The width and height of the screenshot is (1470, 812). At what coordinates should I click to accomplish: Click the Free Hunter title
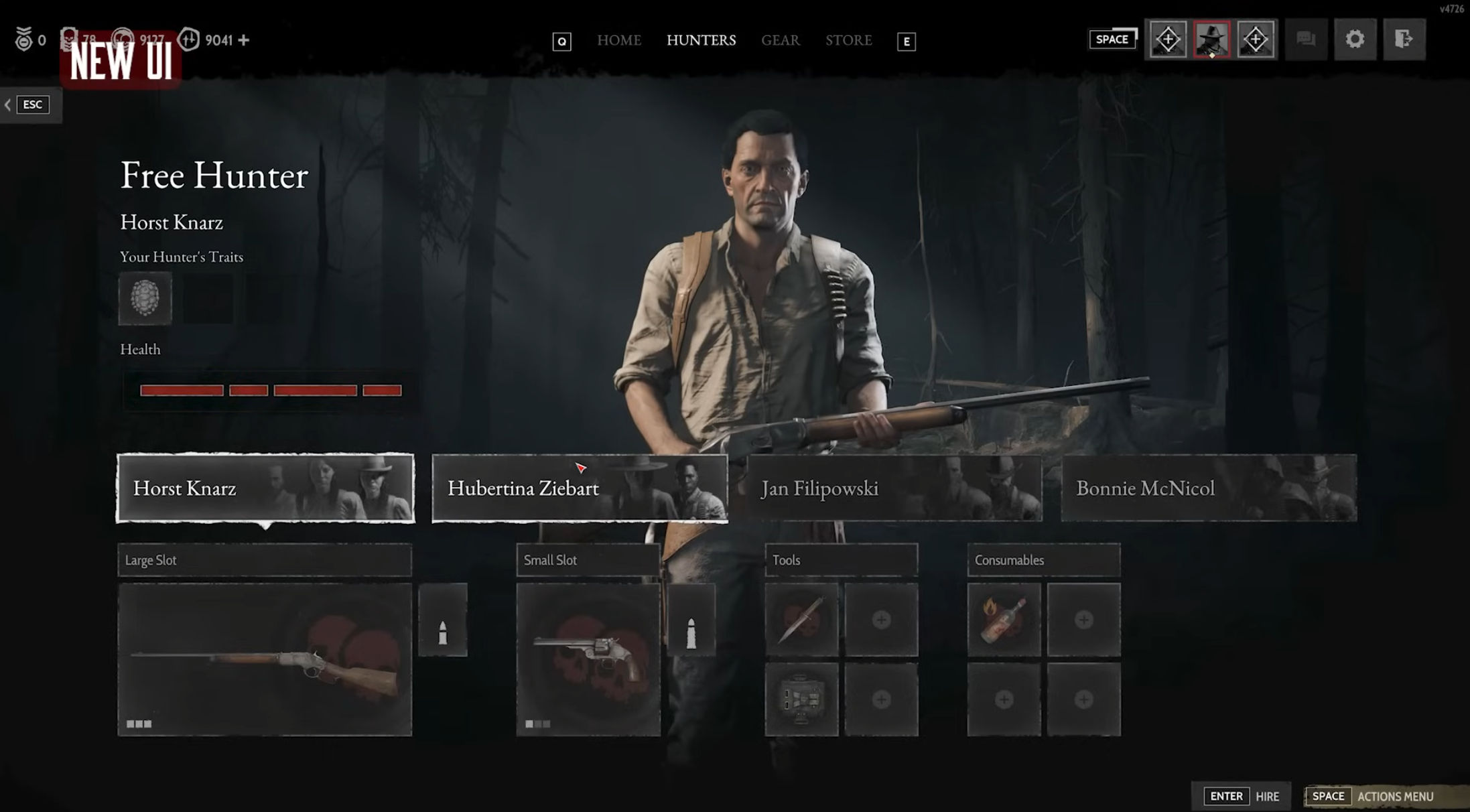coord(214,175)
